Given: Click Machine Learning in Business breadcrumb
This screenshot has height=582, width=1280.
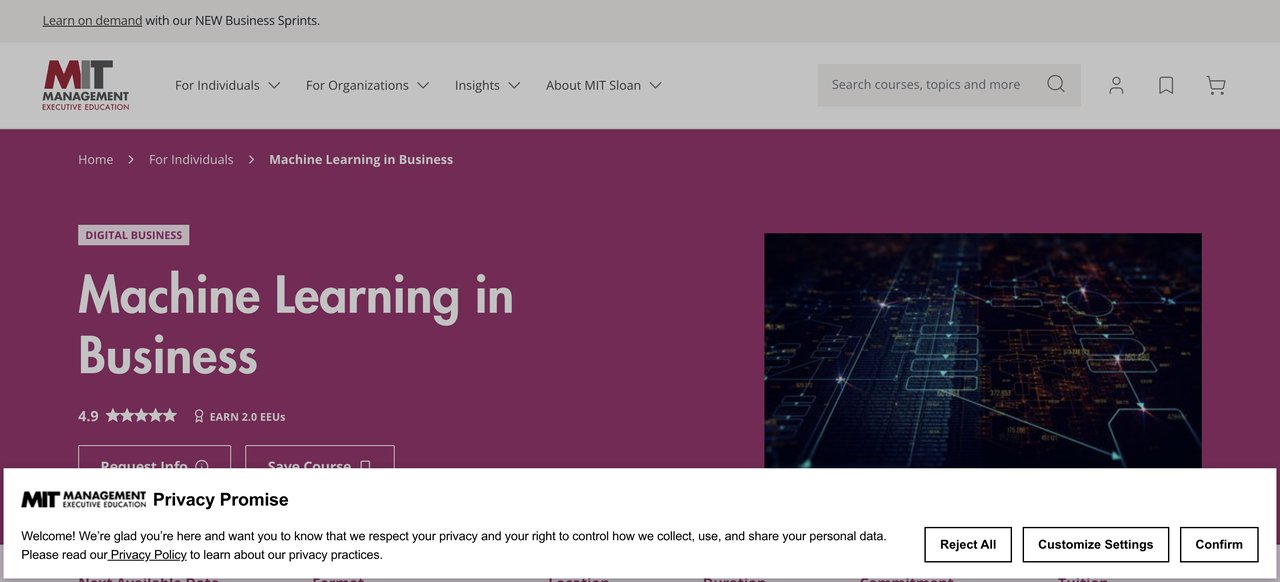Looking at the screenshot, I should tap(361, 159).
